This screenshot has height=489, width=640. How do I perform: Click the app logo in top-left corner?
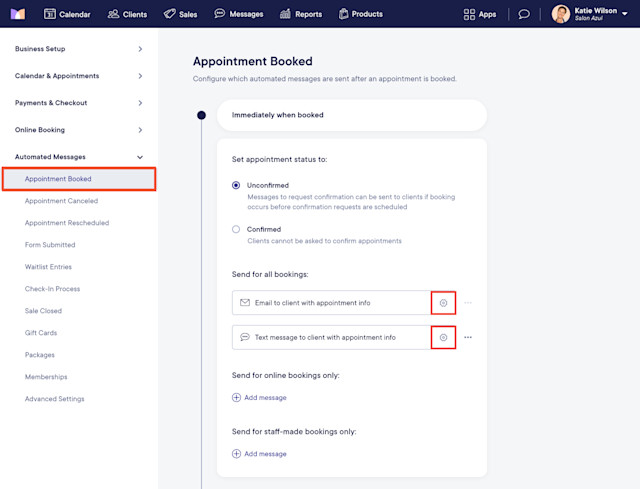pos(18,14)
